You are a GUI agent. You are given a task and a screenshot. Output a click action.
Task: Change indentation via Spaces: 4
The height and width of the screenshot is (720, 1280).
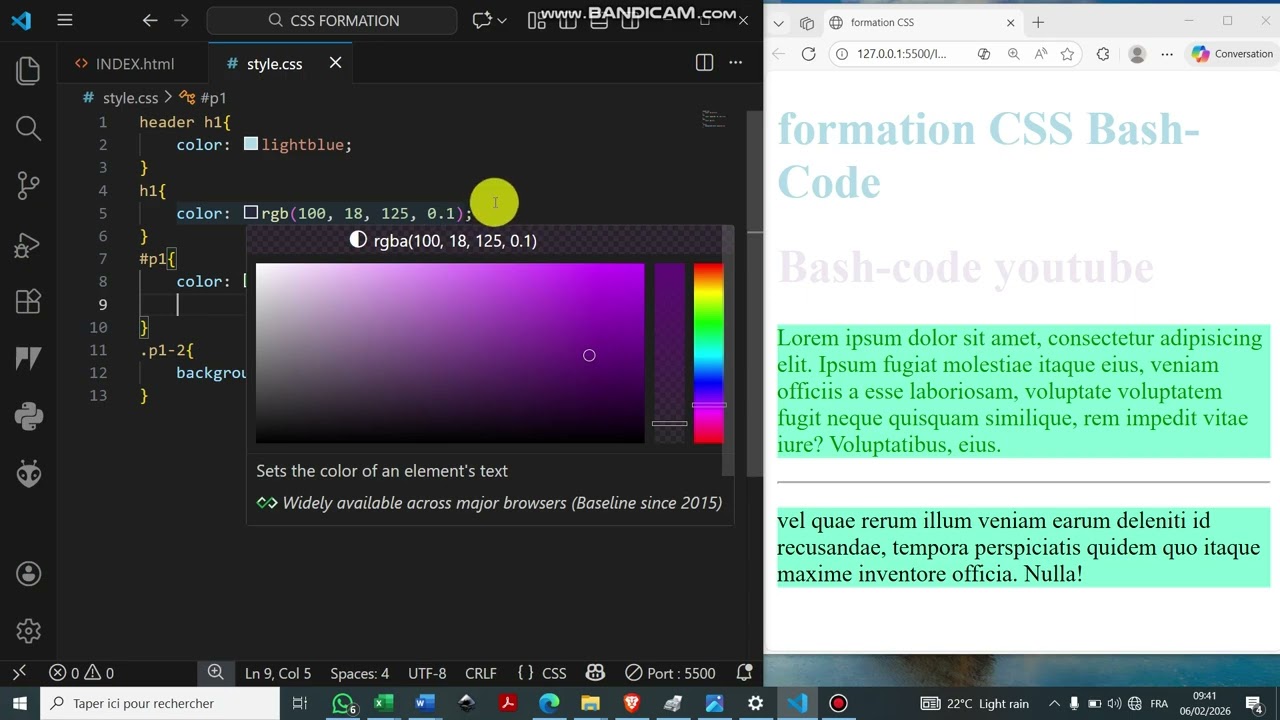coord(359,673)
